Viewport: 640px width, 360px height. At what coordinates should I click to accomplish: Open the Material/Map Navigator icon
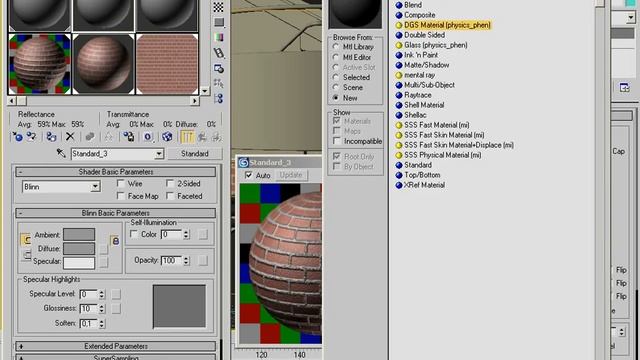pos(219,98)
